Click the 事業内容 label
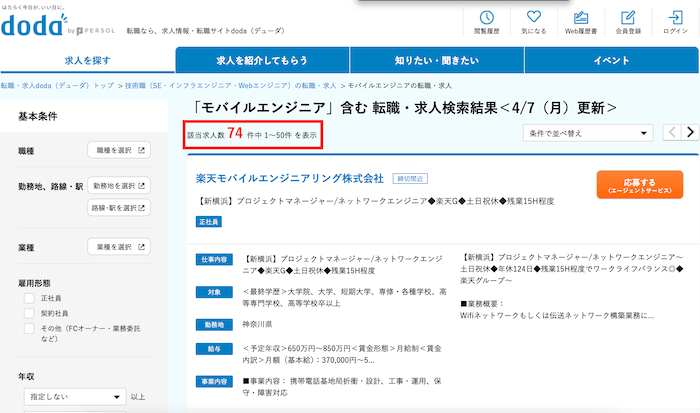 214,381
